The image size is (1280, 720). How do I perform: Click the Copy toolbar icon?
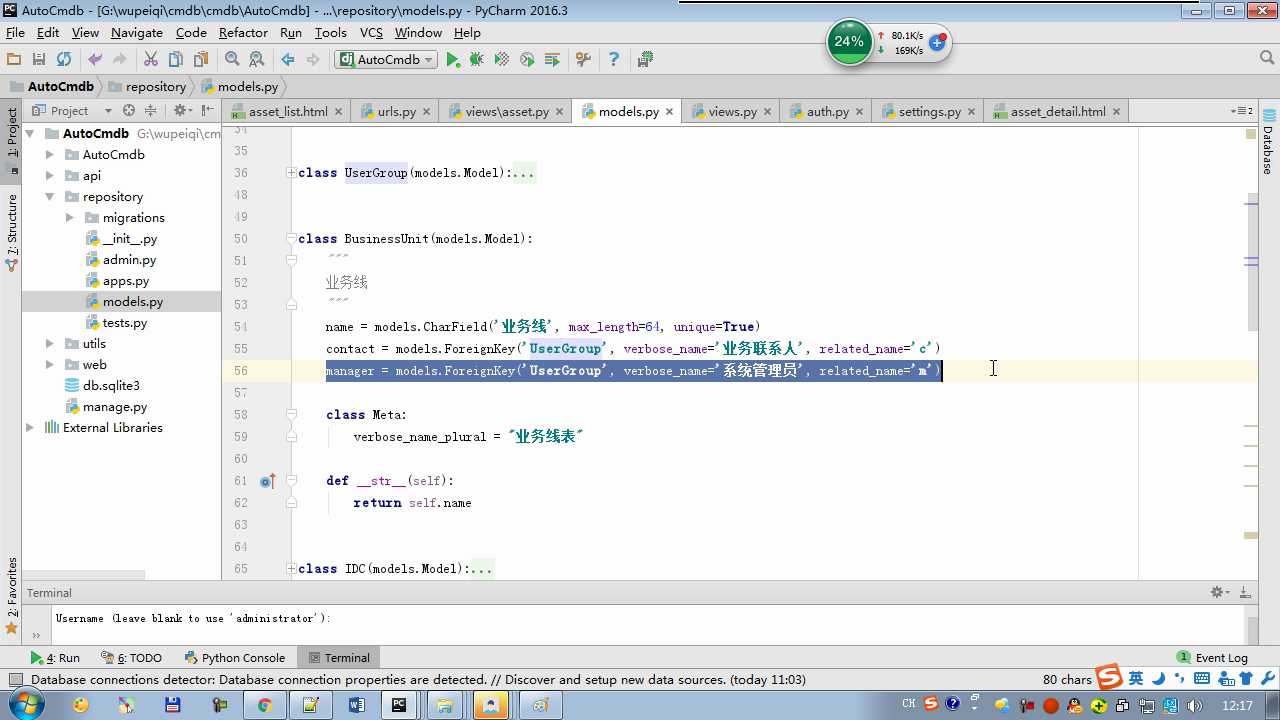pyautogui.click(x=176, y=60)
